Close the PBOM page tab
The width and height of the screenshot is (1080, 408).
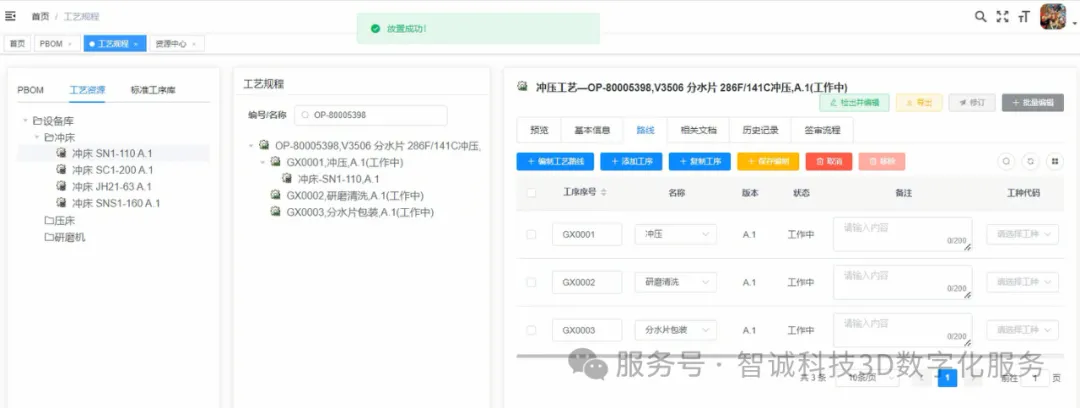pyautogui.click(x=70, y=44)
